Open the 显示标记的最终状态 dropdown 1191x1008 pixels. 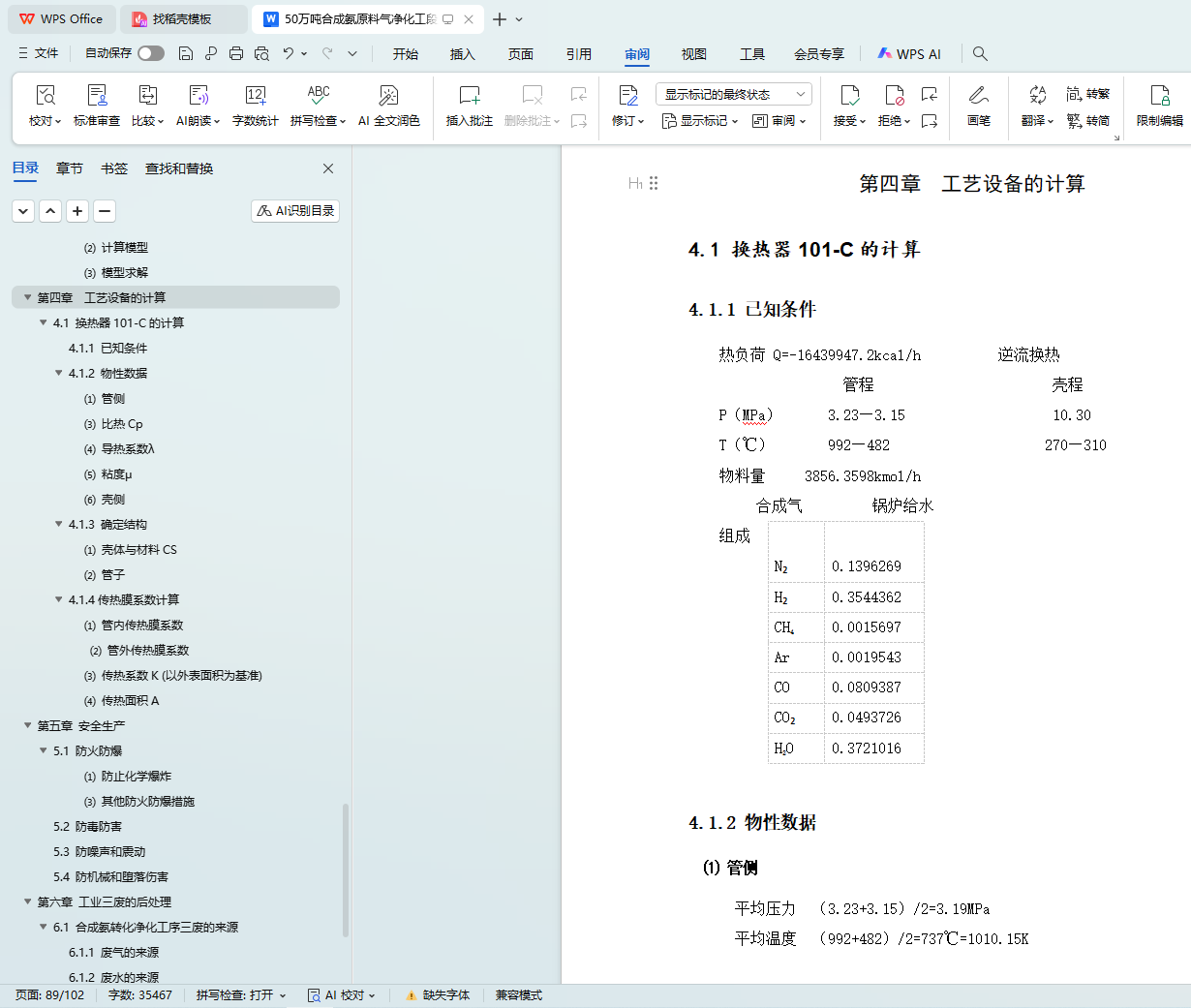tap(733, 94)
